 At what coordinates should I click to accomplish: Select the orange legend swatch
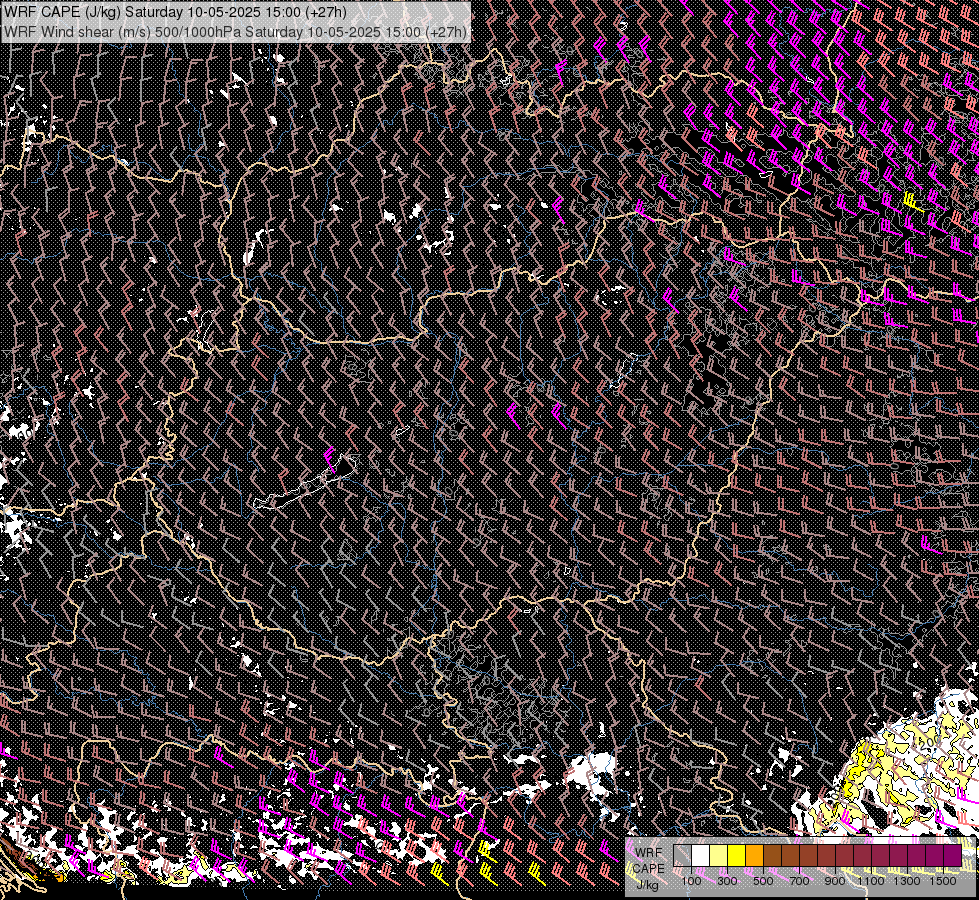click(x=754, y=856)
